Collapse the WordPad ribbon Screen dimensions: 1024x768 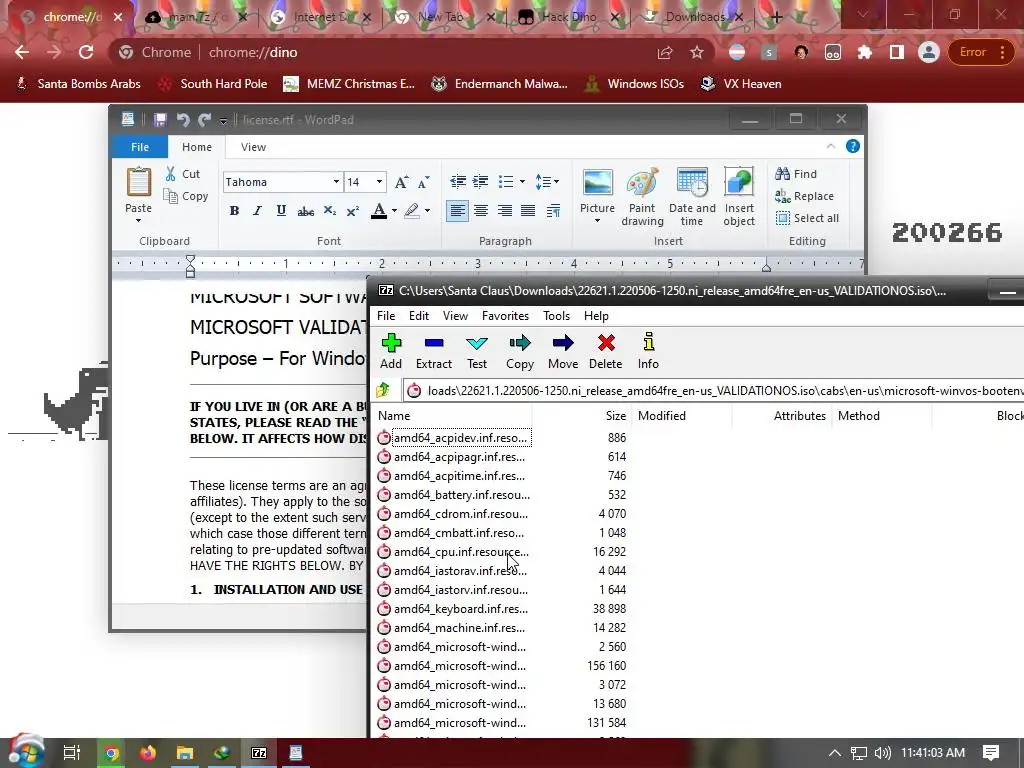pyautogui.click(x=831, y=146)
